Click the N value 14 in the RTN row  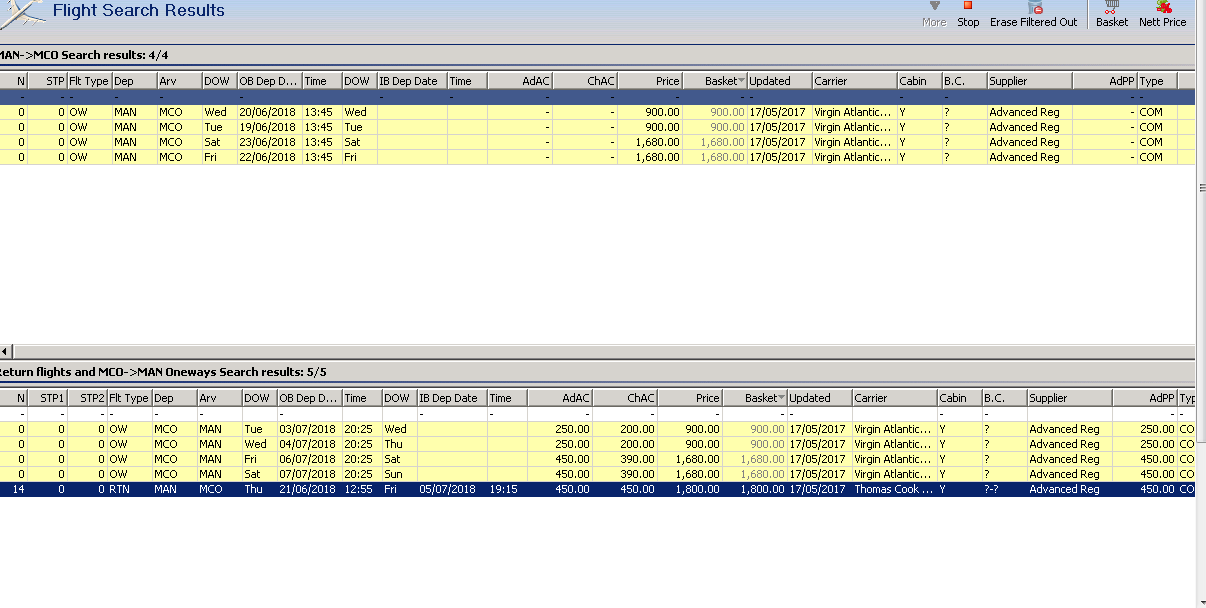click(x=14, y=489)
